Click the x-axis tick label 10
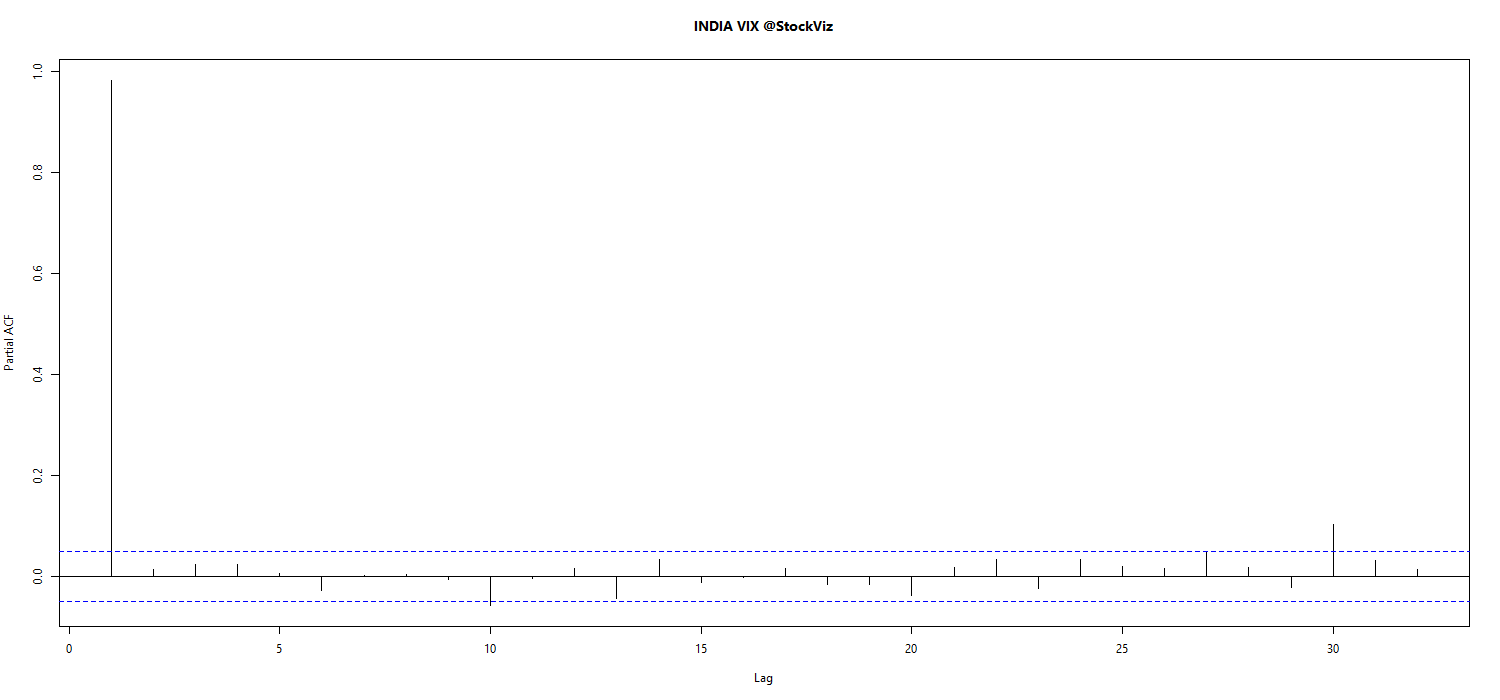 pos(490,648)
